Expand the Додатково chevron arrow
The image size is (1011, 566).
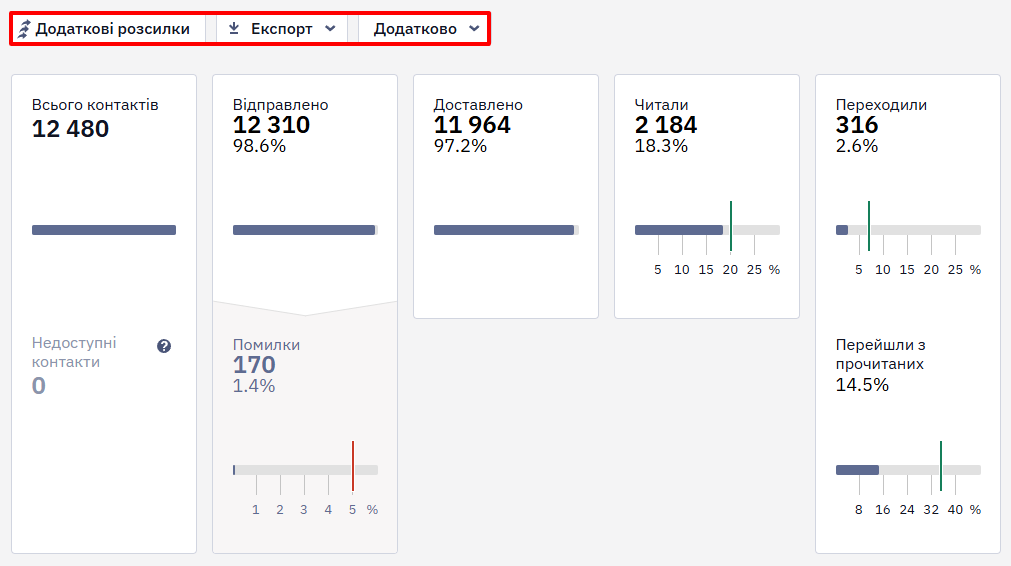coord(474,28)
